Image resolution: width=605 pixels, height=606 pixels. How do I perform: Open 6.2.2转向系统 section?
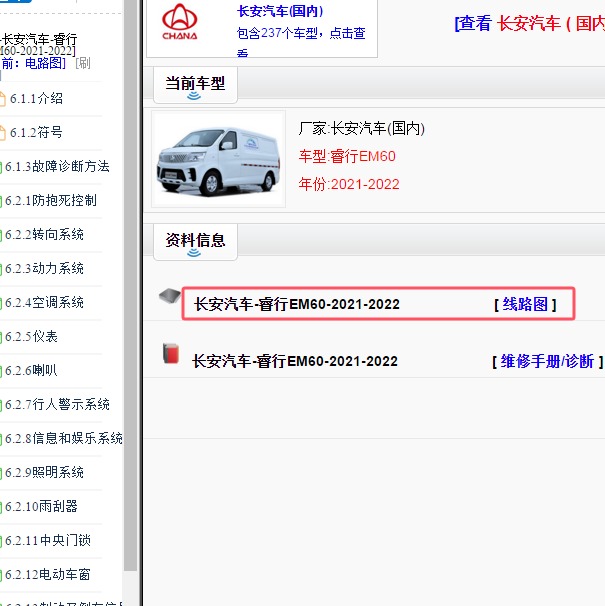pyautogui.click(x=44, y=235)
